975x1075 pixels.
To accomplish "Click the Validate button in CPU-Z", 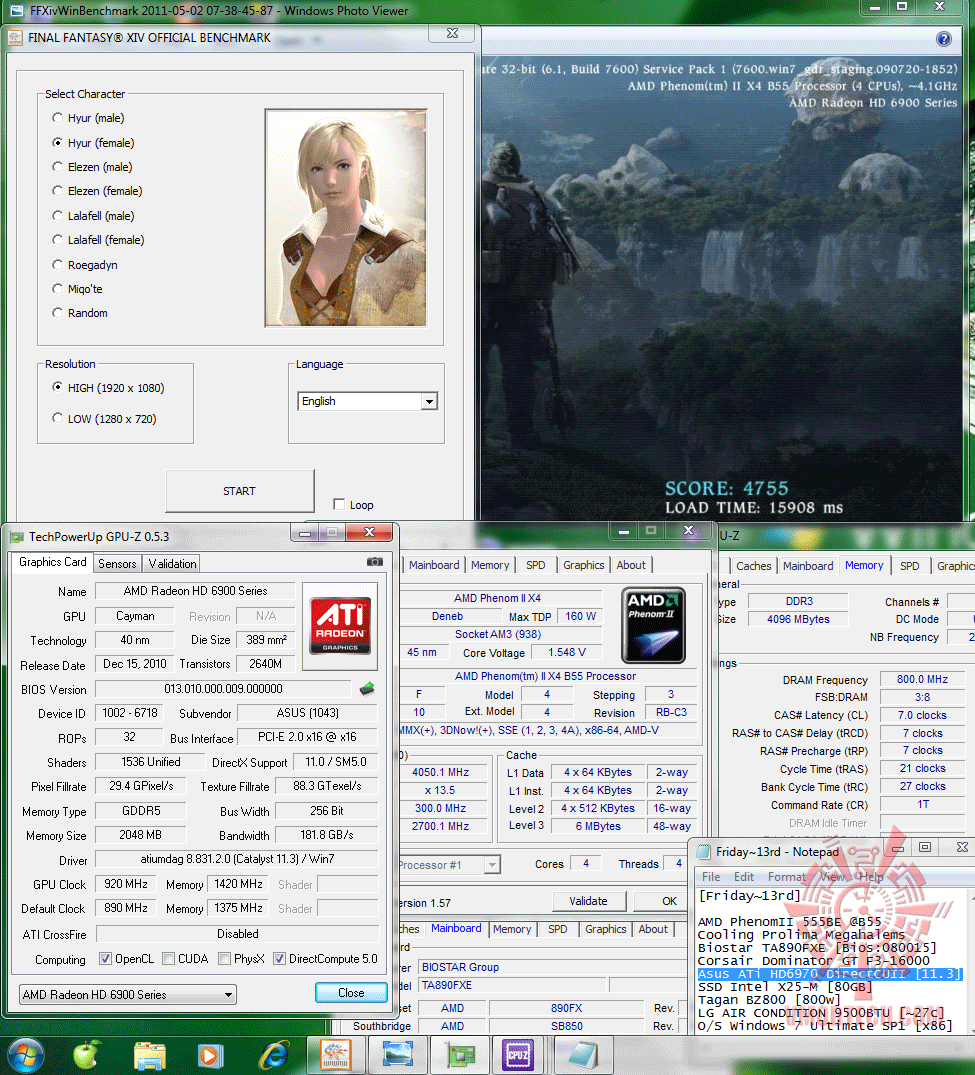I will click(588, 901).
